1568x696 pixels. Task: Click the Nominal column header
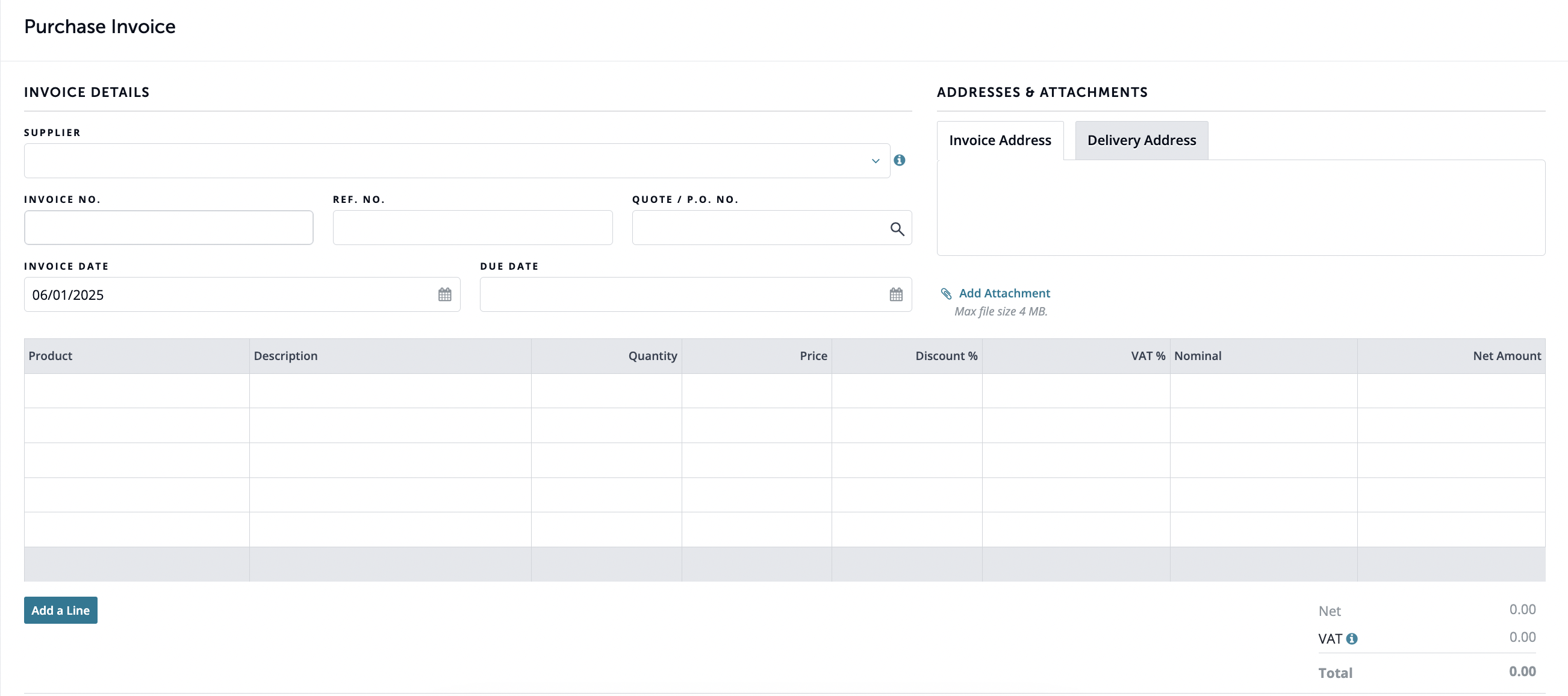tap(1264, 356)
